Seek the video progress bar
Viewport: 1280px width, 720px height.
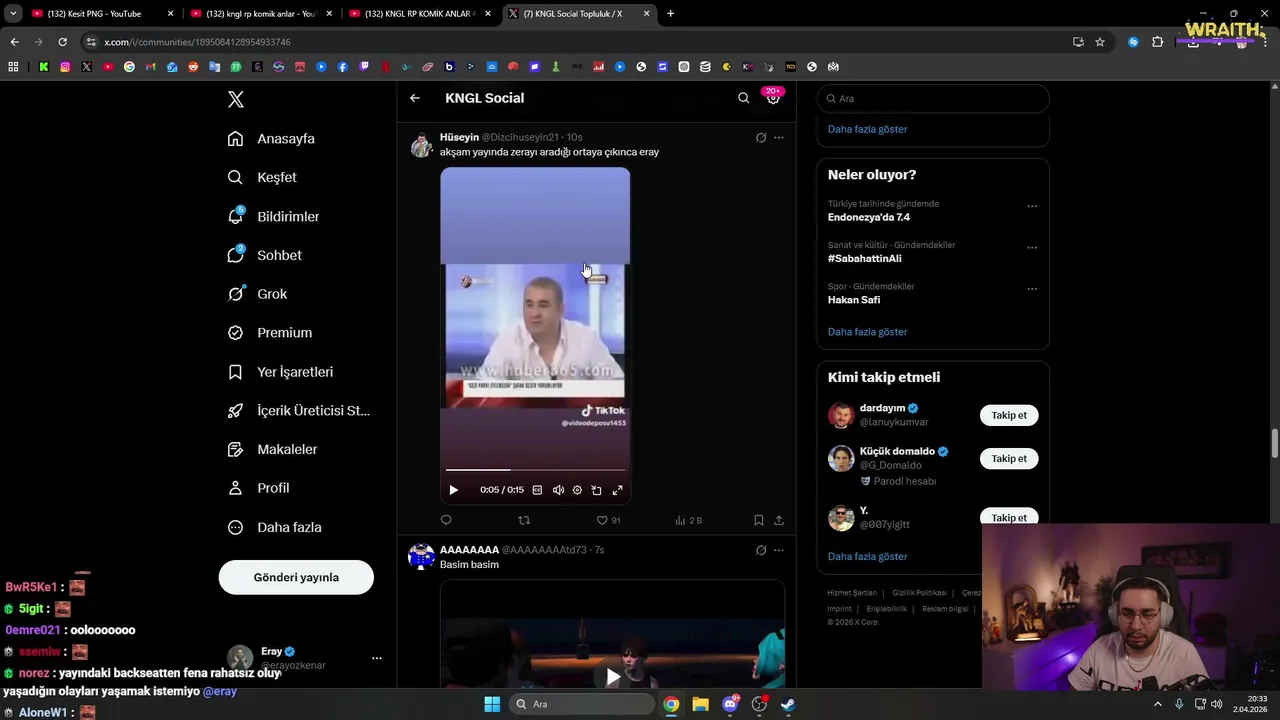[535, 469]
